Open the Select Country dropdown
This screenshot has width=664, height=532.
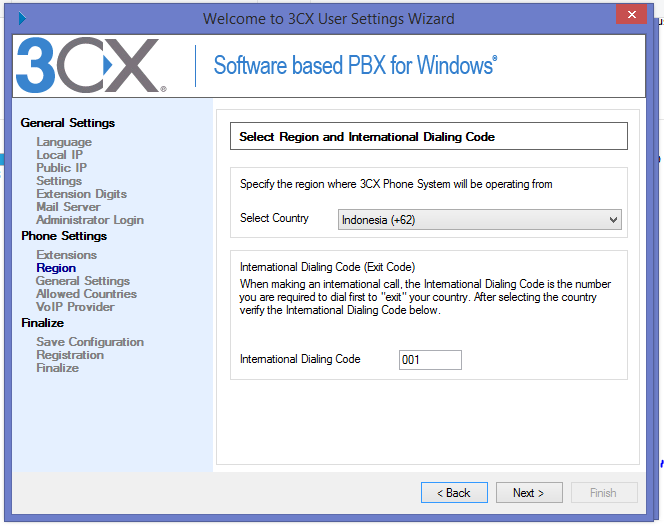[479, 219]
